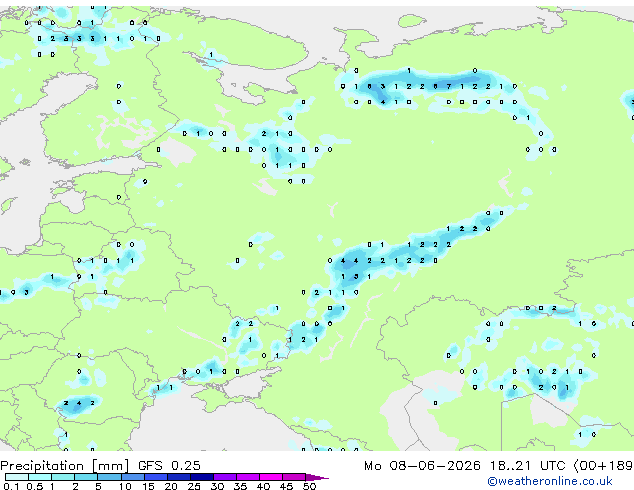Click the 'Mo 08-06-2026' forecast date text
Screen dimensions: 634x490
click(x=422, y=466)
